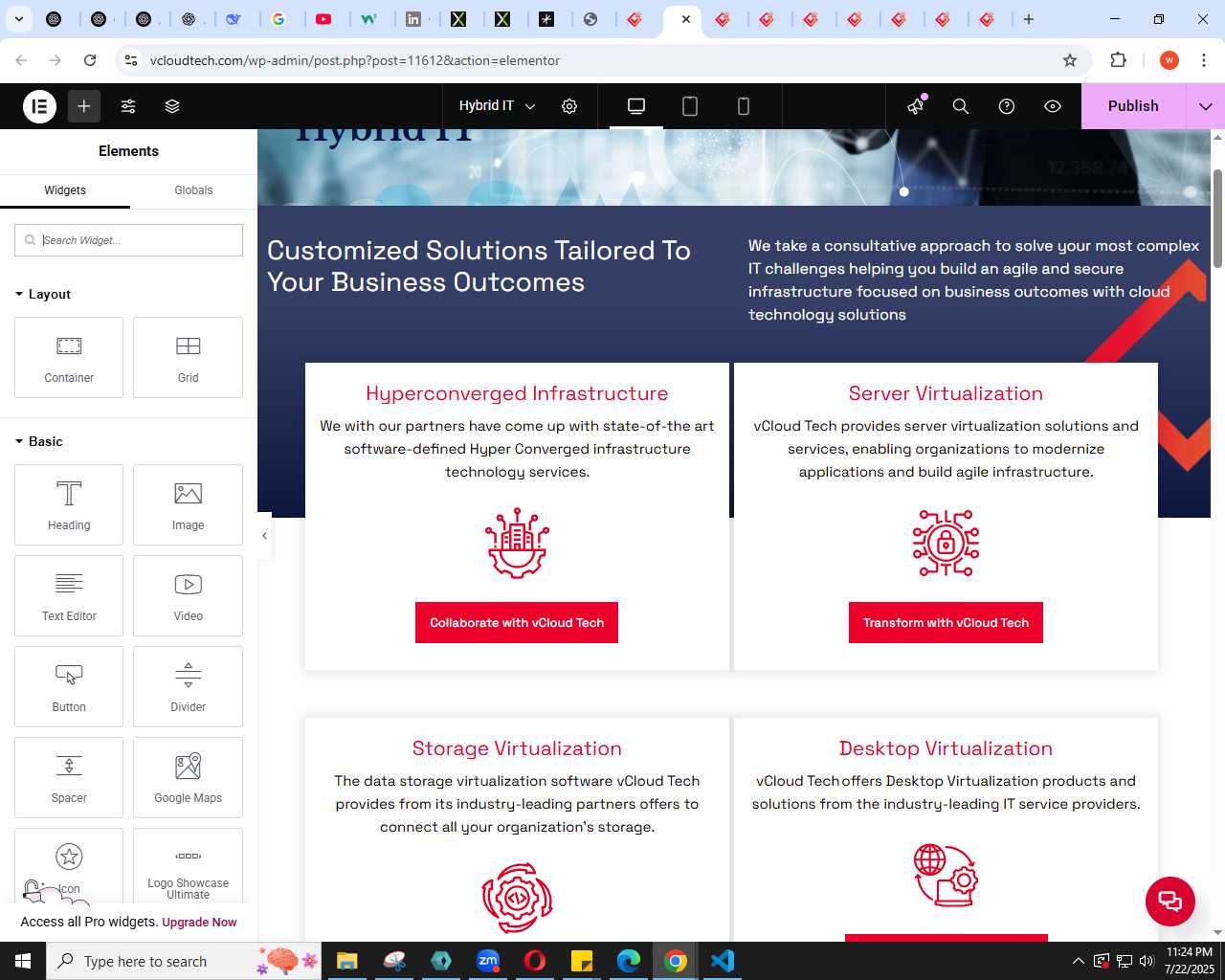Open the Elementor logo menu
The image size is (1225, 980).
[40, 106]
